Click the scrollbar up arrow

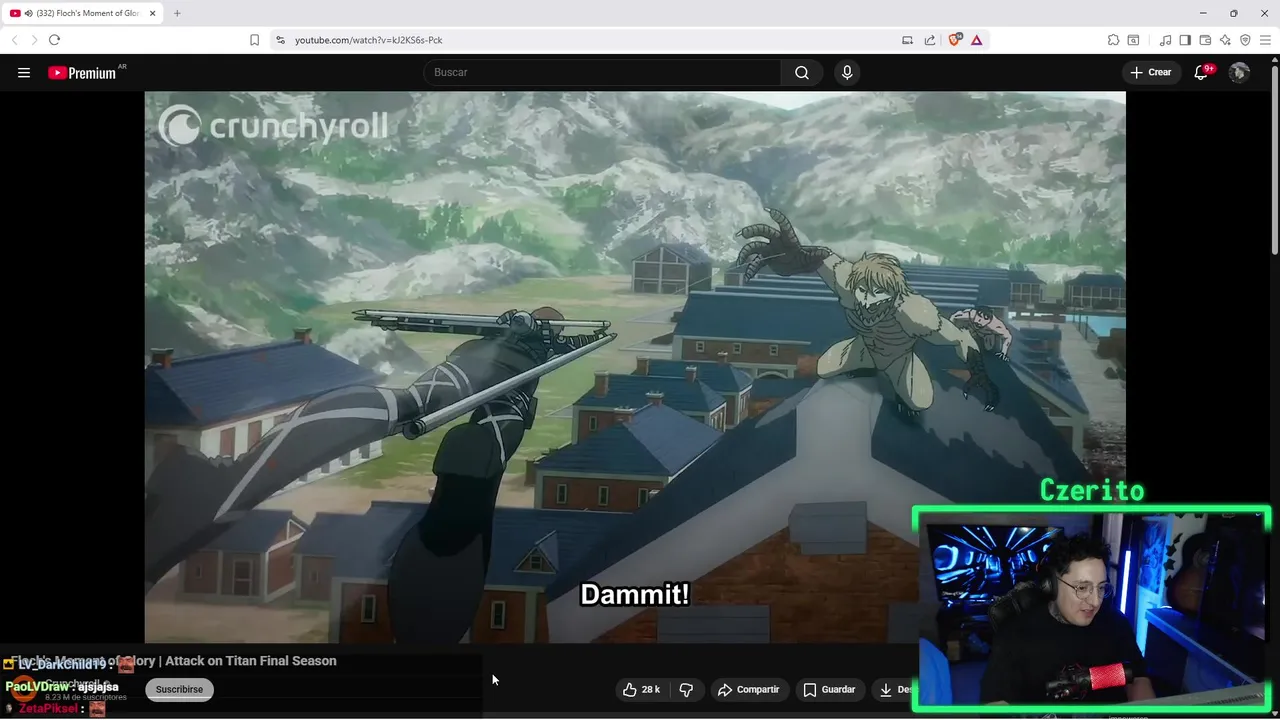[x=1274, y=61]
